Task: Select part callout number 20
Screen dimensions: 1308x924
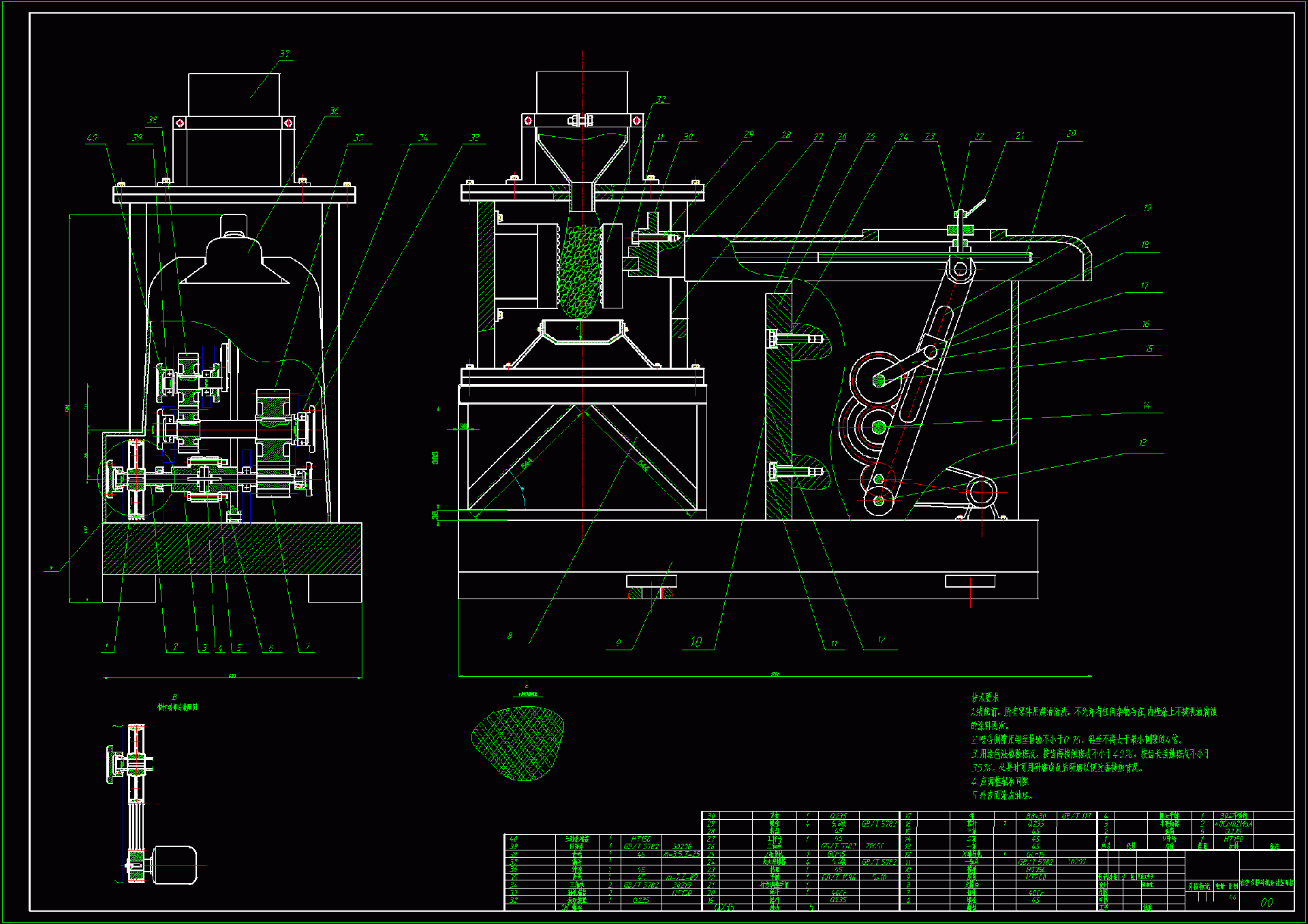Action: coord(1071,133)
